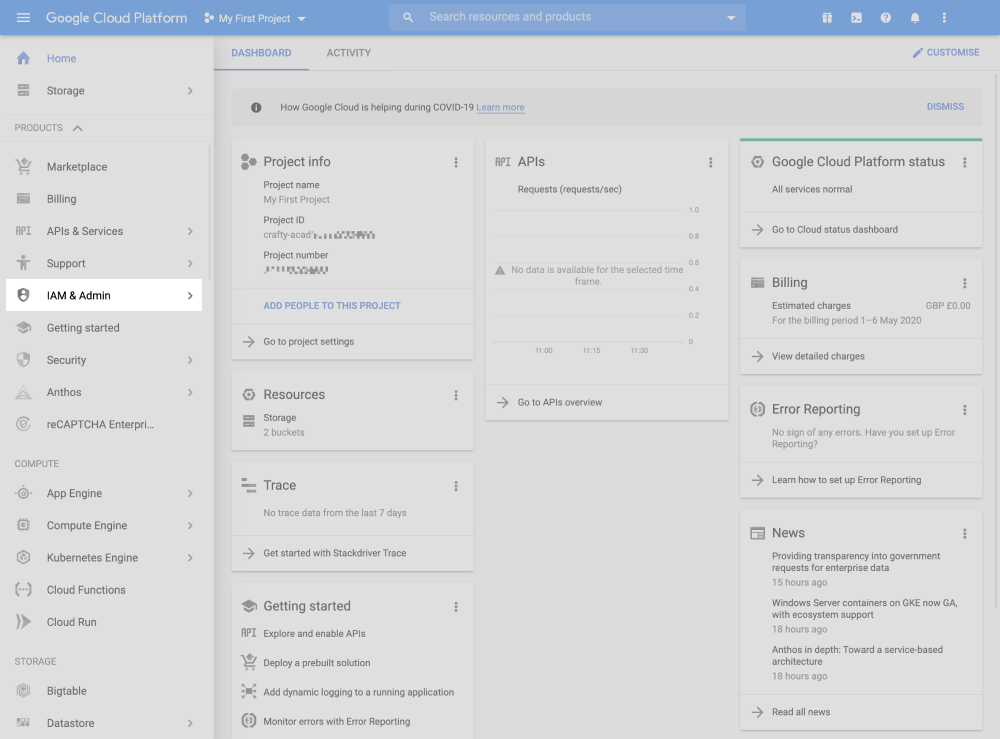Click the Customise button
Image resolution: width=1000 pixels, height=739 pixels.
(946, 53)
